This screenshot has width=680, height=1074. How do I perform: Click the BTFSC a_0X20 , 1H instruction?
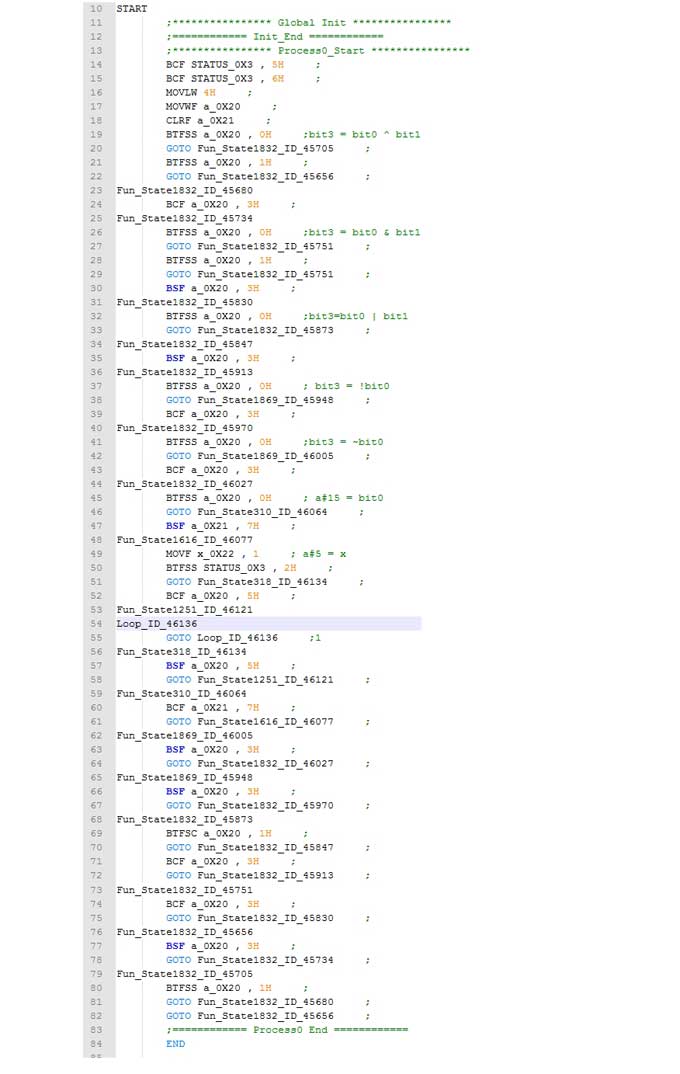coord(218,834)
